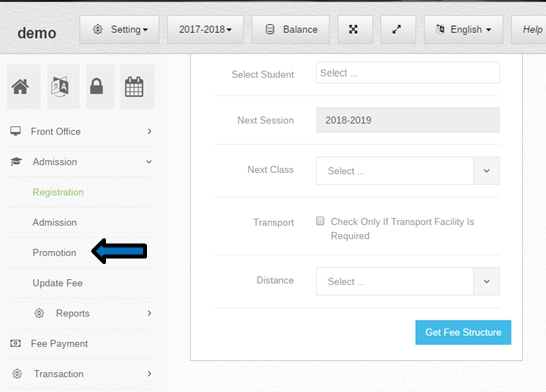Click the diagonal resize arrow icon button
This screenshot has height=392, width=546.
coord(397,30)
